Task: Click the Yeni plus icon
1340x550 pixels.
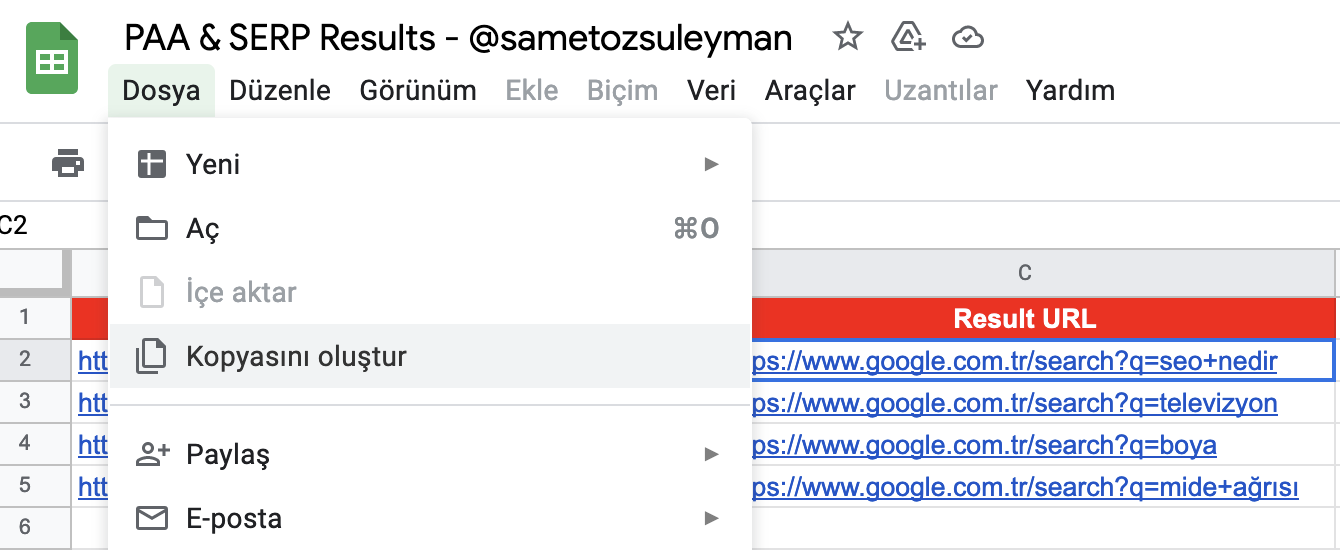Action: [151, 164]
